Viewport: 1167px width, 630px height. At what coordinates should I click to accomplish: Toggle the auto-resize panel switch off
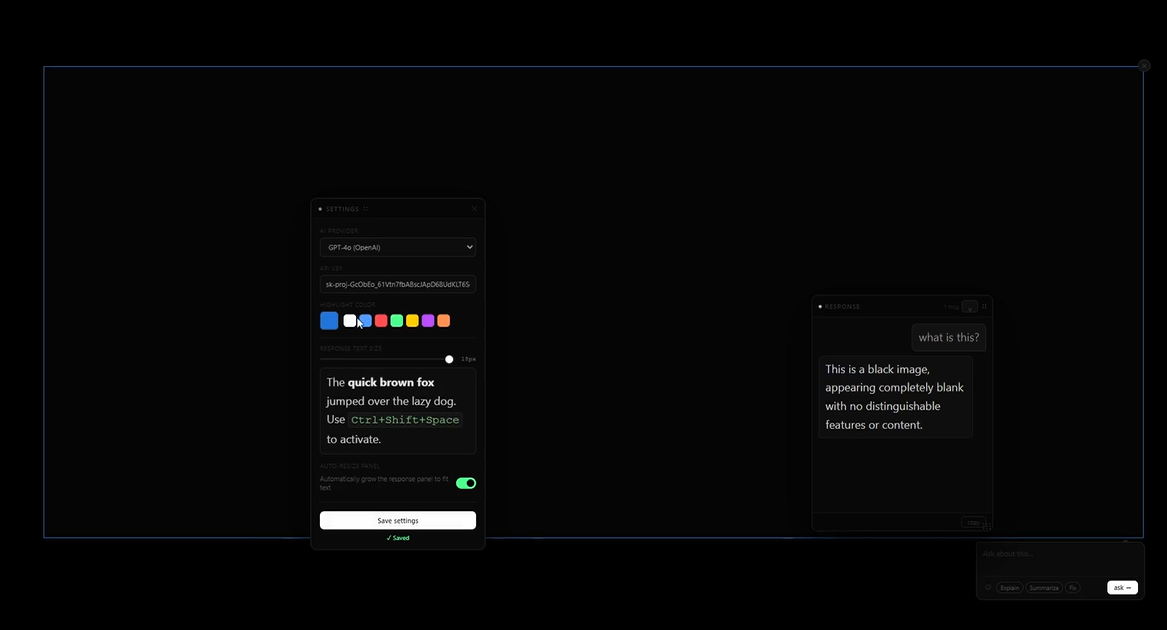[466, 483]
